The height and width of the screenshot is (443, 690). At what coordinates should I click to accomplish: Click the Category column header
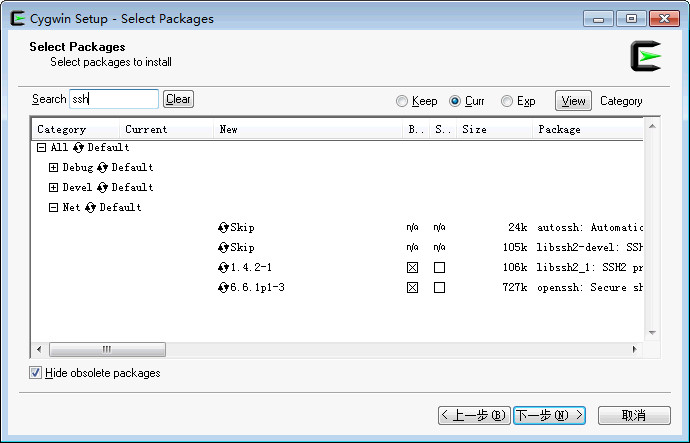76,129
